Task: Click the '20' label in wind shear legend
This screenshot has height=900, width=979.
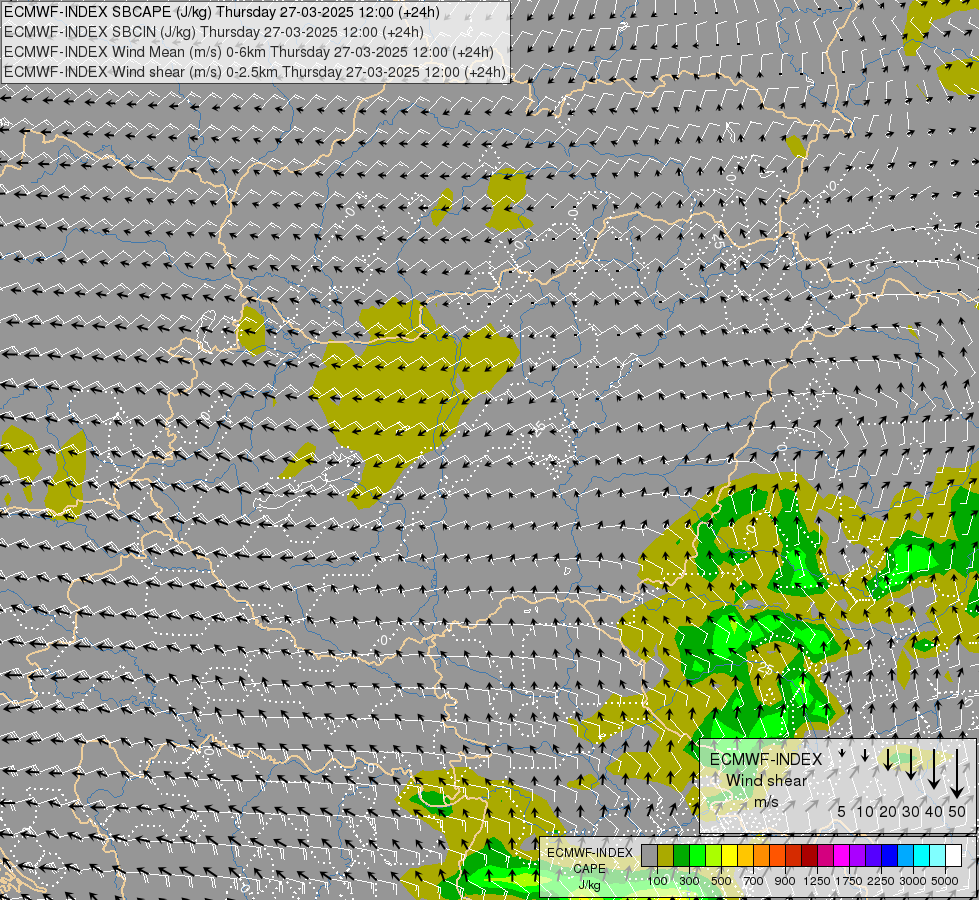Action: coord(888,811)
